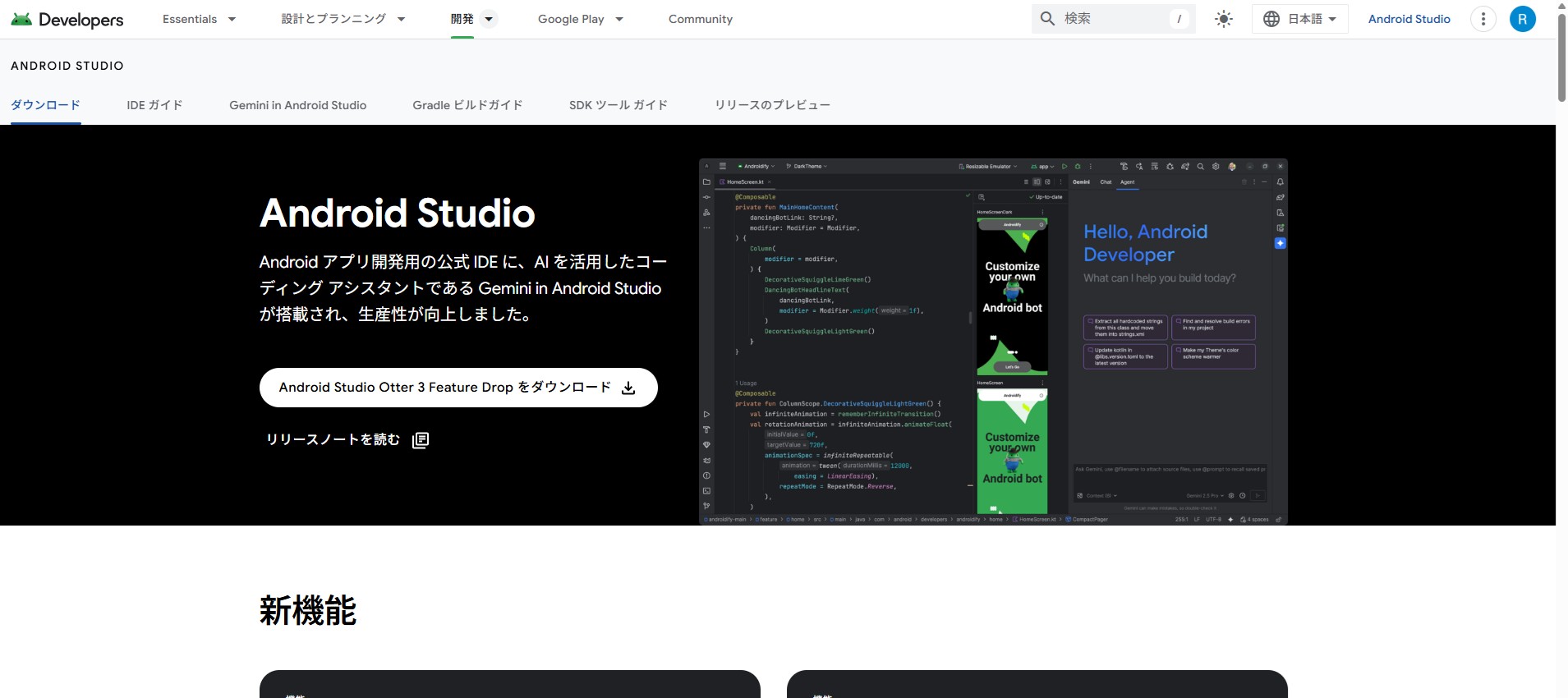
Task: Click the vertical page scrollbar thumb
Action: click(1561, 57)
